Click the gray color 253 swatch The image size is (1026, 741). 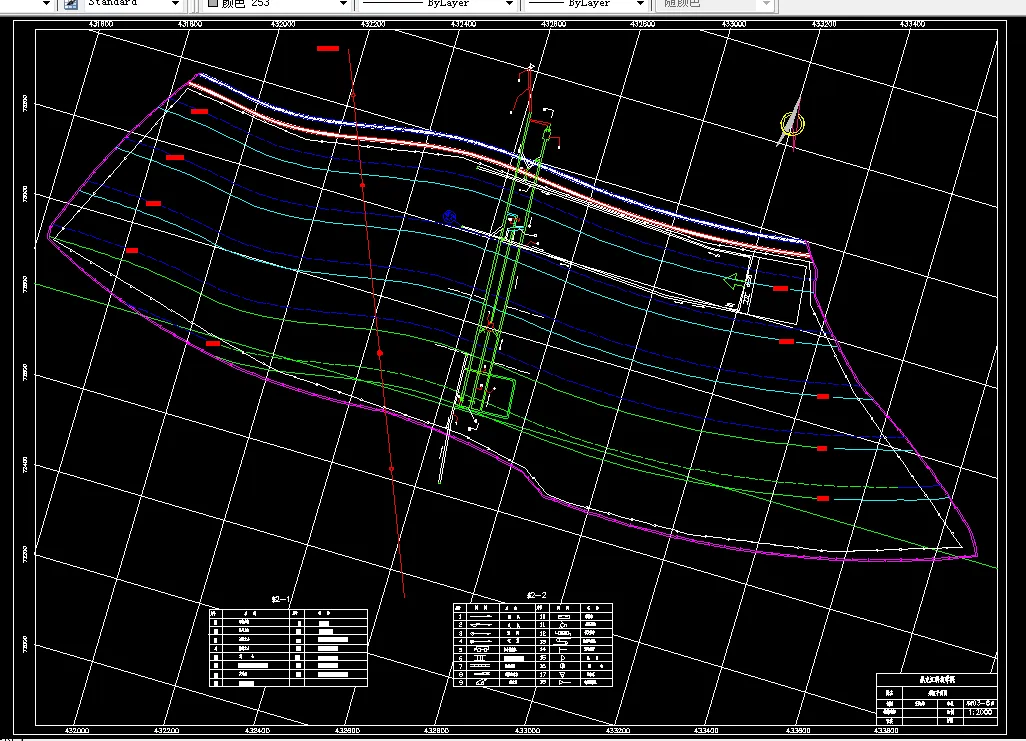coord(213,3)
